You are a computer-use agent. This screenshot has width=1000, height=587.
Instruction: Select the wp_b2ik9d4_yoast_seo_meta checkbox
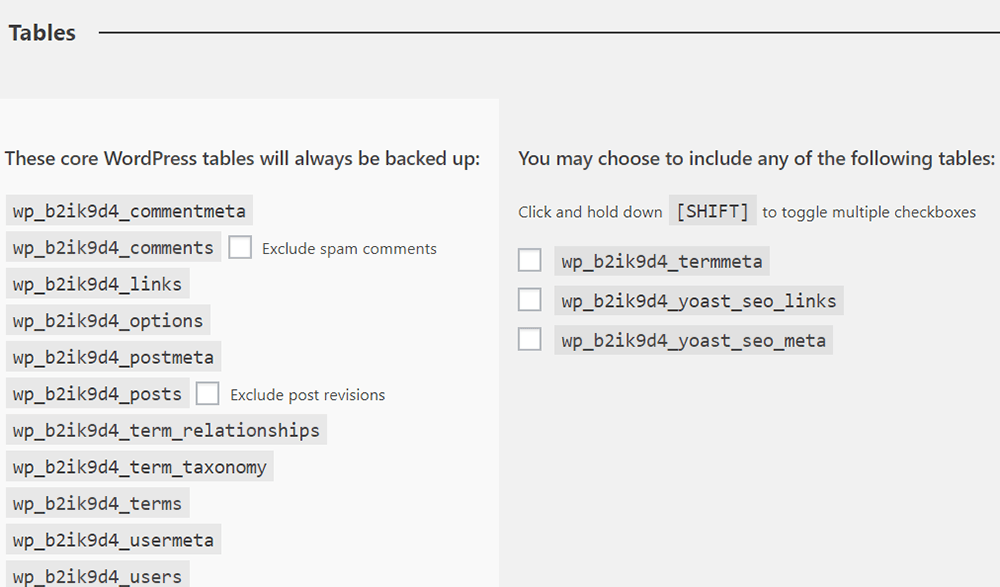pyautogui.click(x=529, y=340)
